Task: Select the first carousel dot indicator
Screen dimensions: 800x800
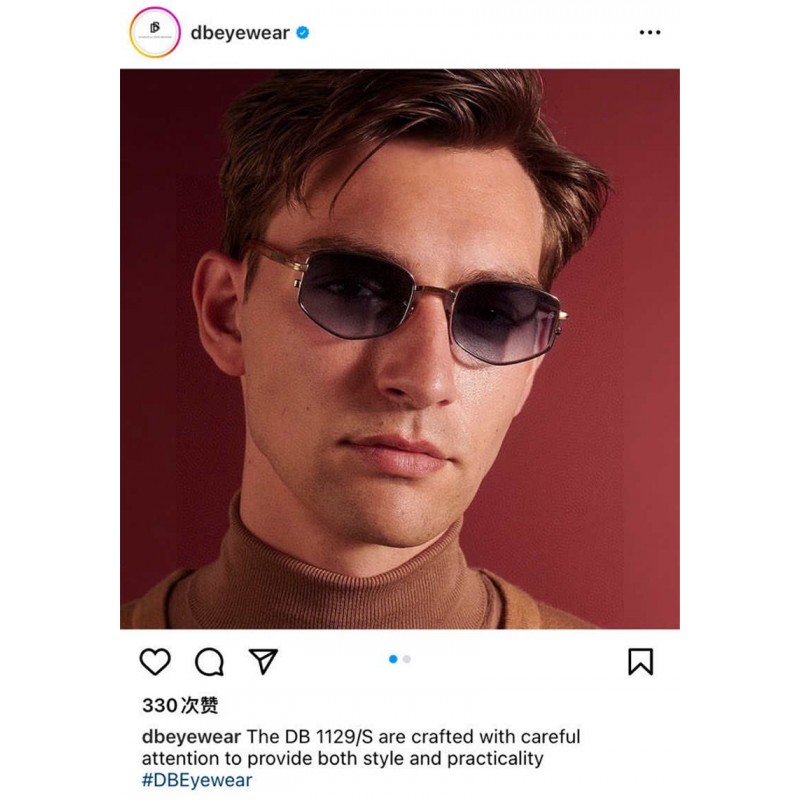Action: pos(393,659)
